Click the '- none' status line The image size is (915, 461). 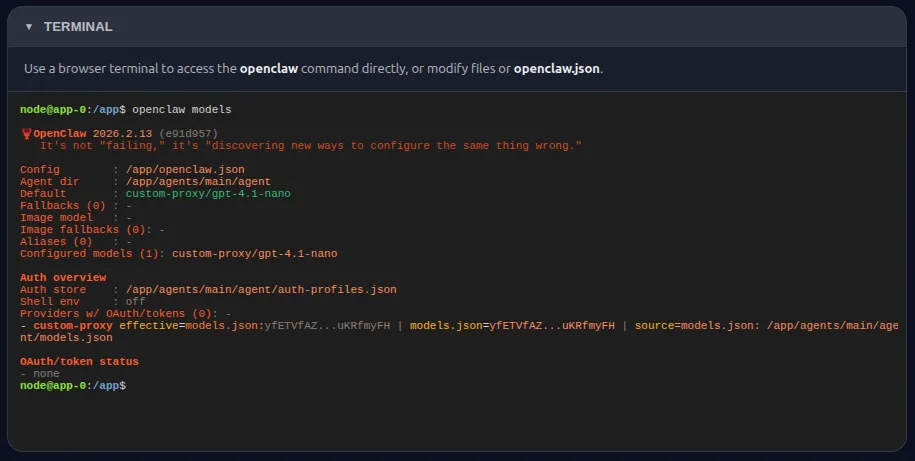pyautogui.click(x=40, y=373)
